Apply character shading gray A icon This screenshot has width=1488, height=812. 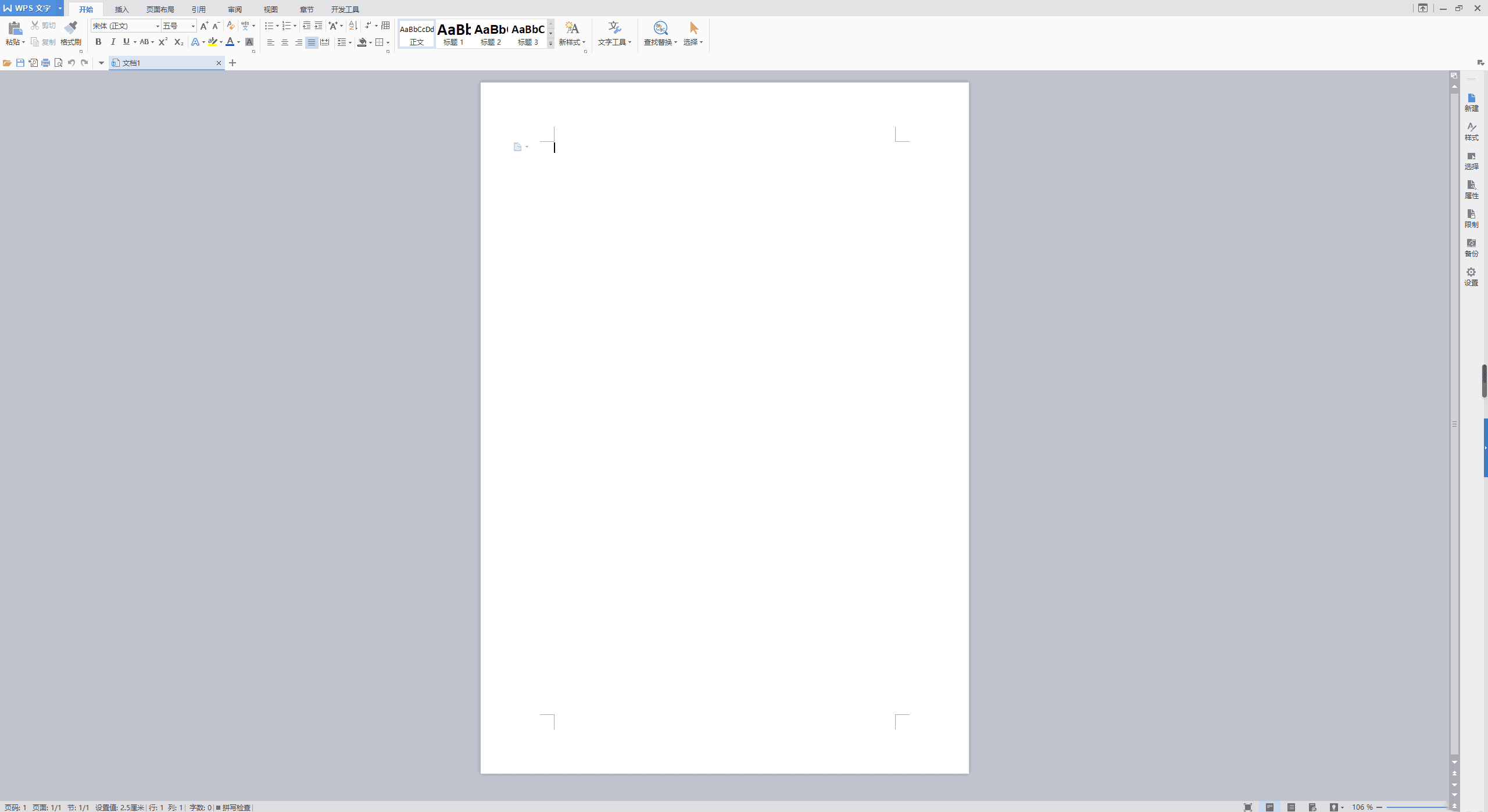coord(249,42)
